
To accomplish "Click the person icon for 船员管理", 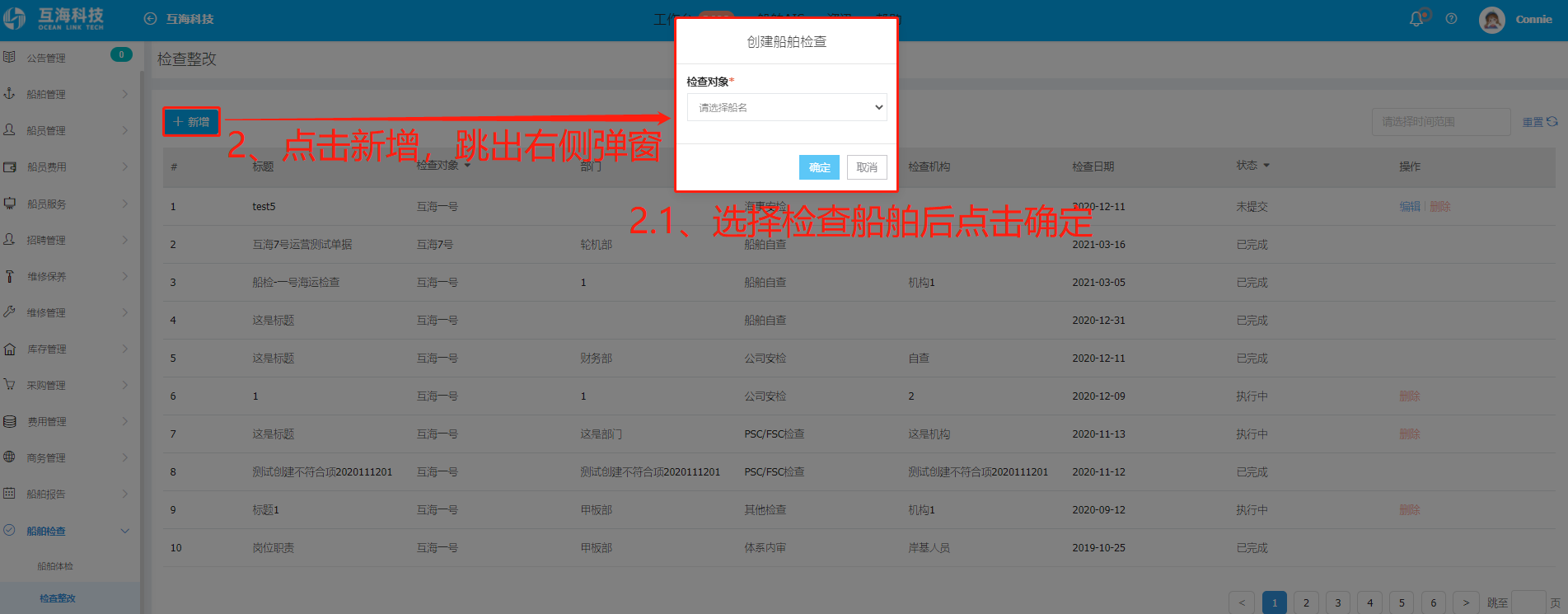I will click(x=9, y=129).
